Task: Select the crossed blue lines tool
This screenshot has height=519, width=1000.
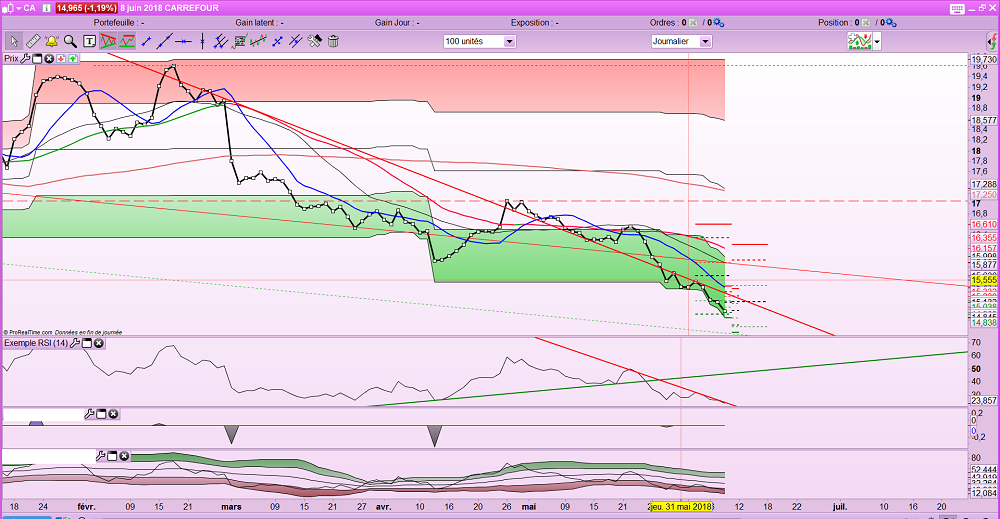Action: tap(296, 41)
